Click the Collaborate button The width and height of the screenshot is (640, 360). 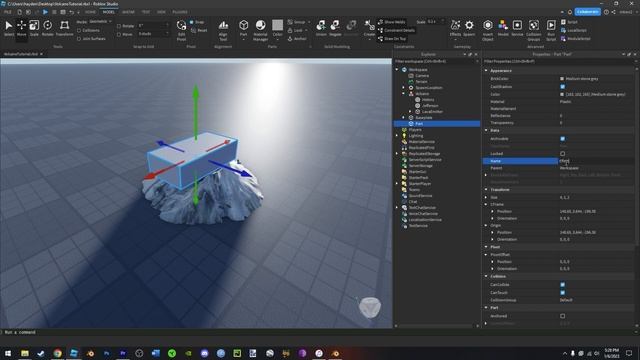[588, 12]
